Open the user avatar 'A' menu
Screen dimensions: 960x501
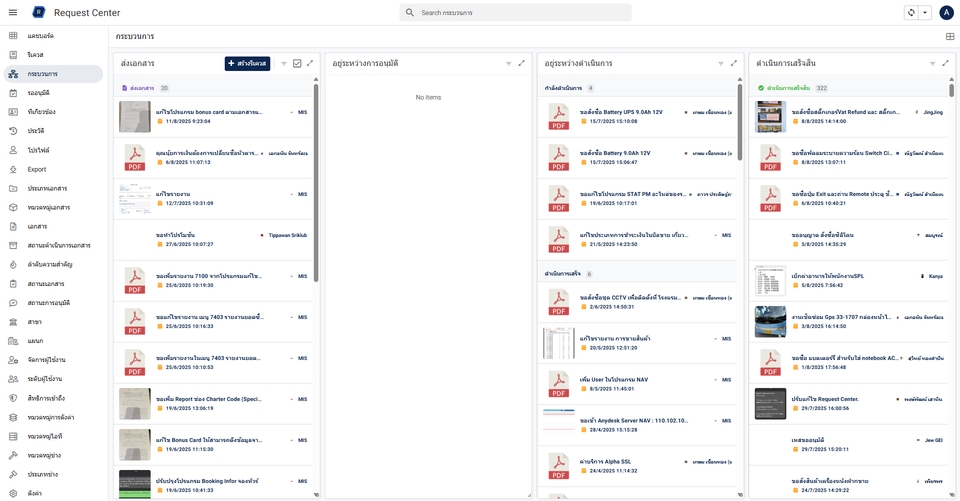pyautogui.click(x=946, y=13)
